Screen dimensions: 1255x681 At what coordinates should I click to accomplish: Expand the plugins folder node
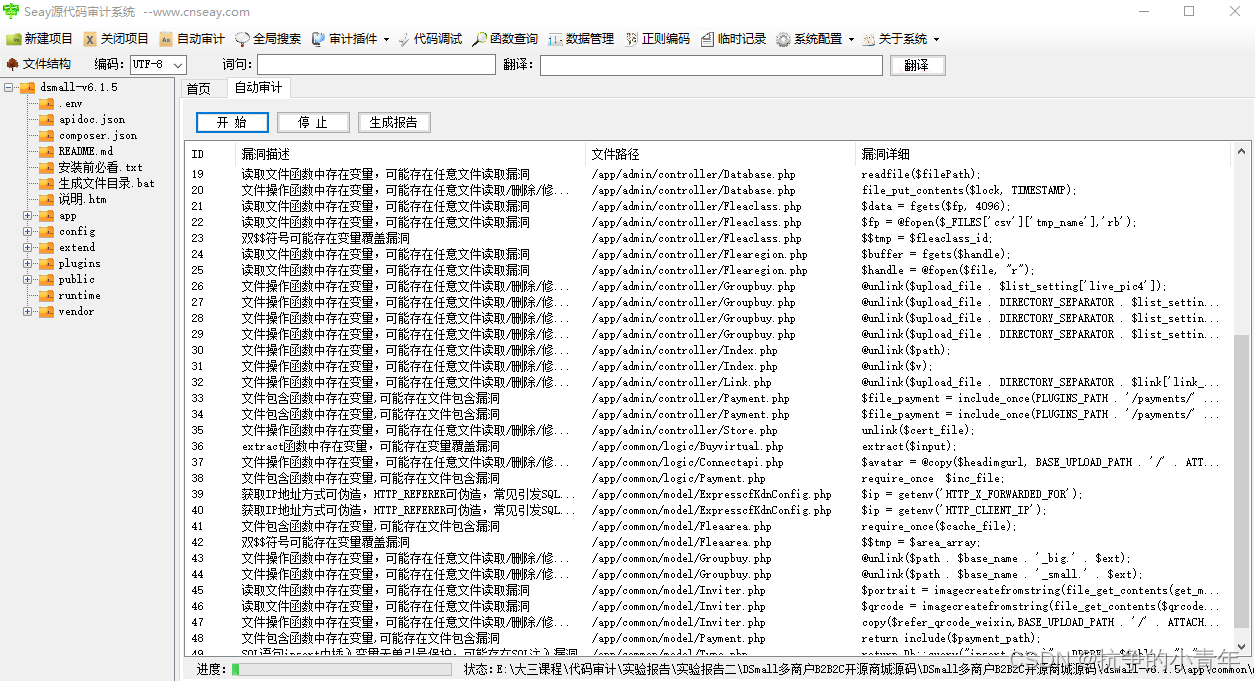pos(28,263)
